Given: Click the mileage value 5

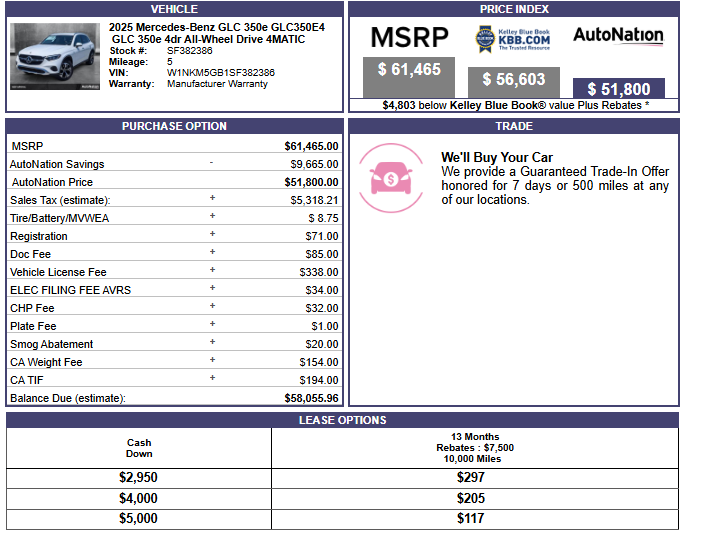Looking at the screenshot, I should coord(170,62).
